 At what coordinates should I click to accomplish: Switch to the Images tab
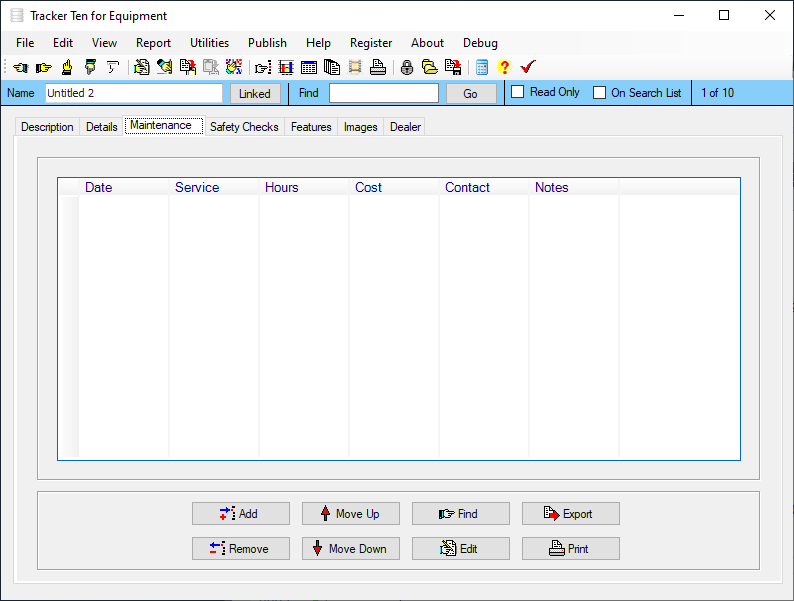point(361,127)
